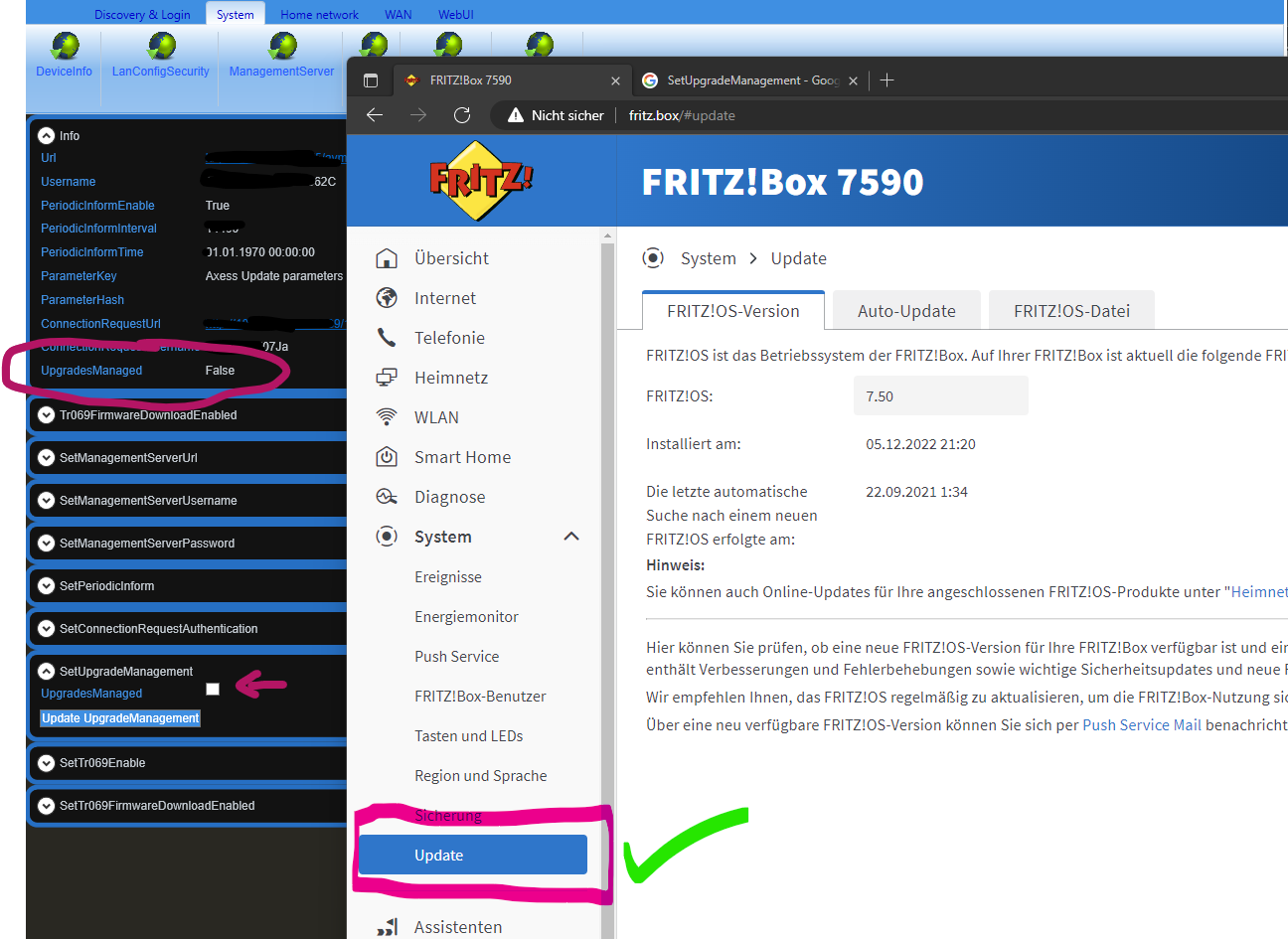1288x939 pixels.
Task: Open the LanConfigSecurity action icon
Action: pyautogui.click(x=161, y=46)
